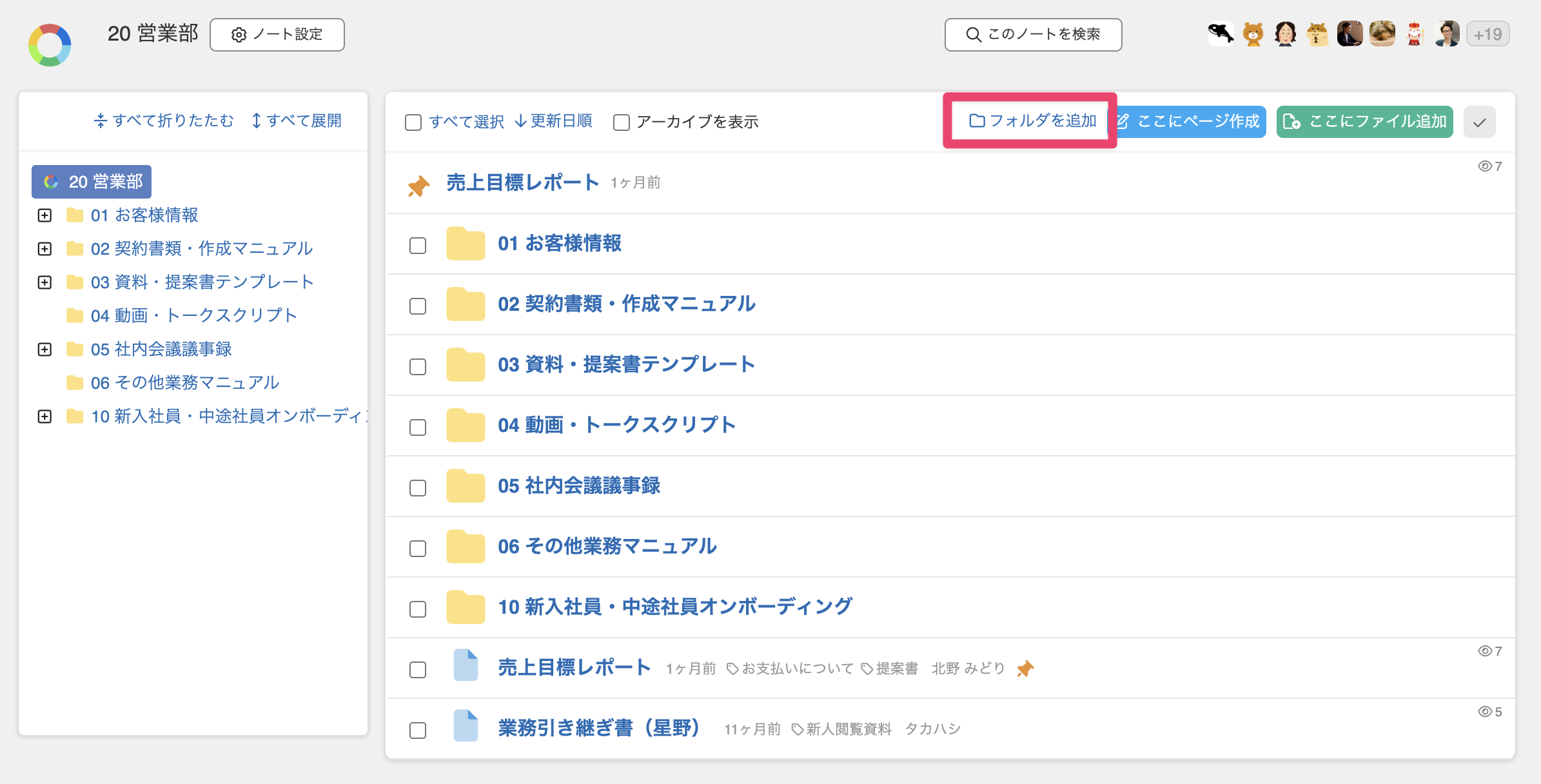Click the フォルダを追加 button
The image size is (1541, 784).
[1032, 121]
